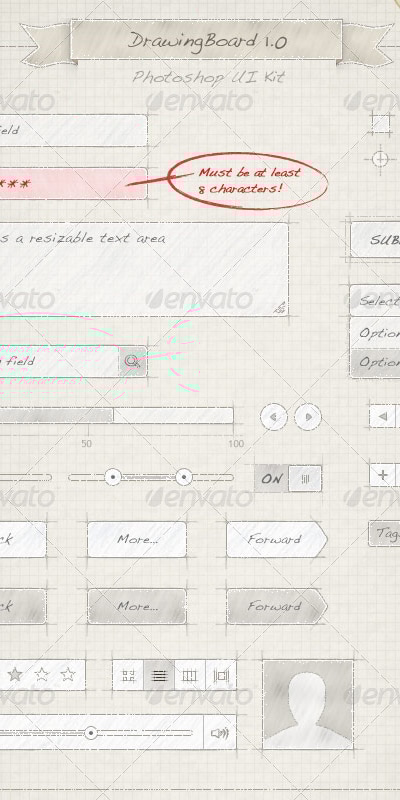Toggle the ON switch off
The image size is (400, 800).
point(288,479)
